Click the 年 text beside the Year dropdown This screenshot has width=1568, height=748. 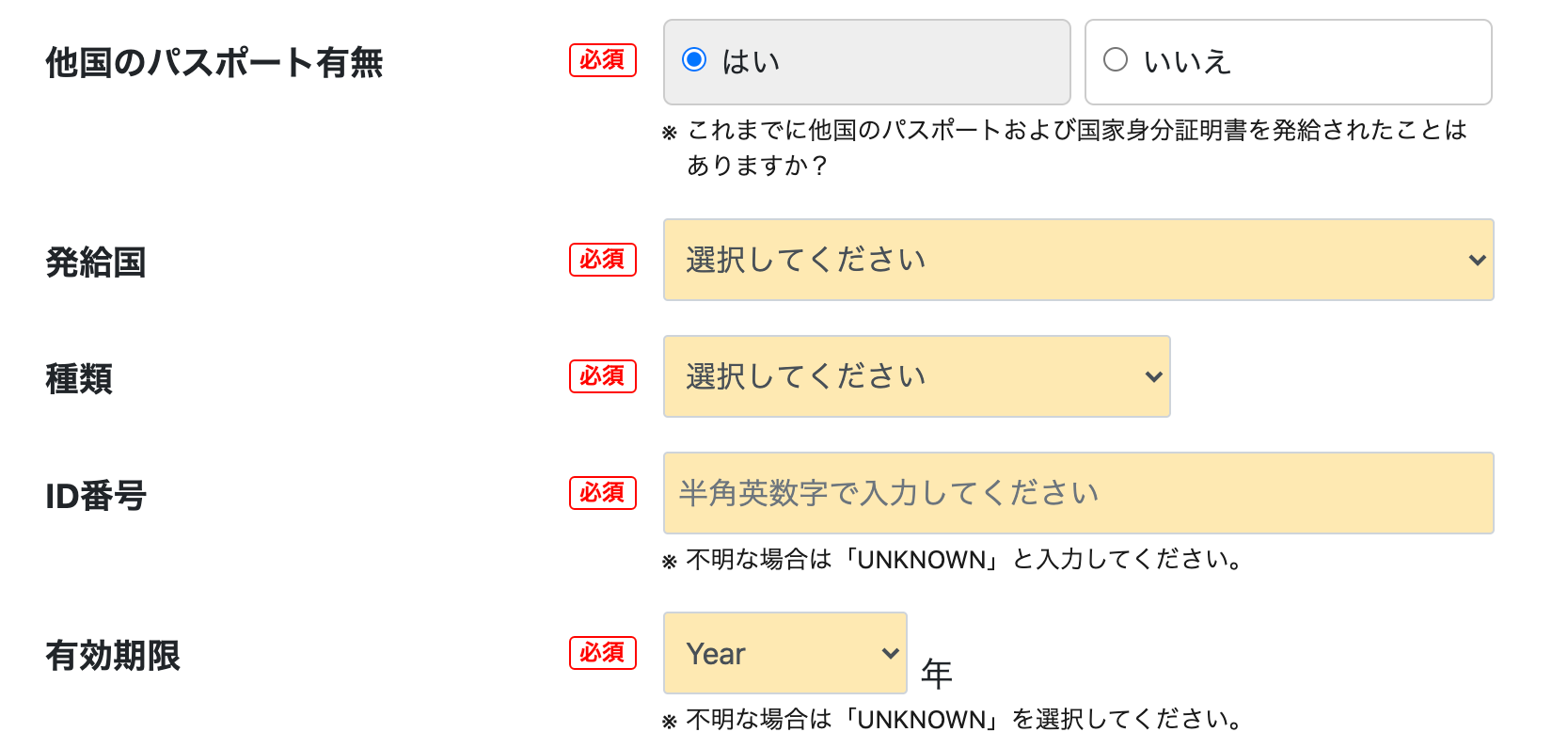pyautogui.click(x=938, y=672)
